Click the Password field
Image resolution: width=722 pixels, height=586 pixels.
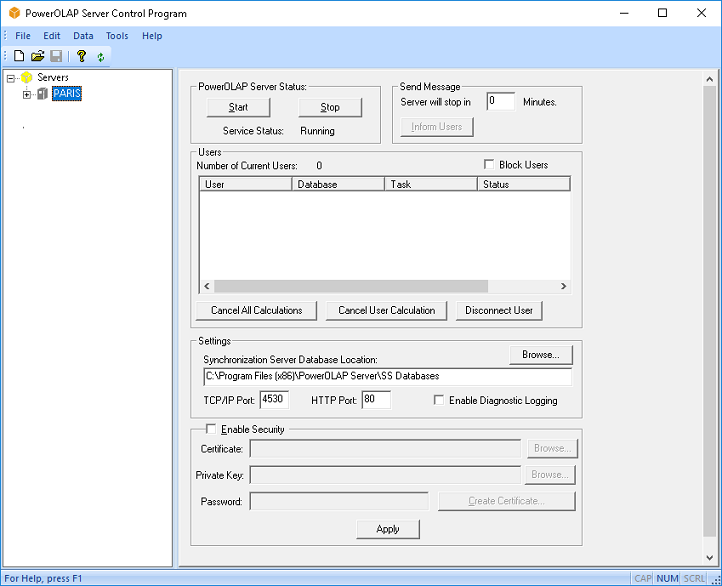click(x=339, y=501)
